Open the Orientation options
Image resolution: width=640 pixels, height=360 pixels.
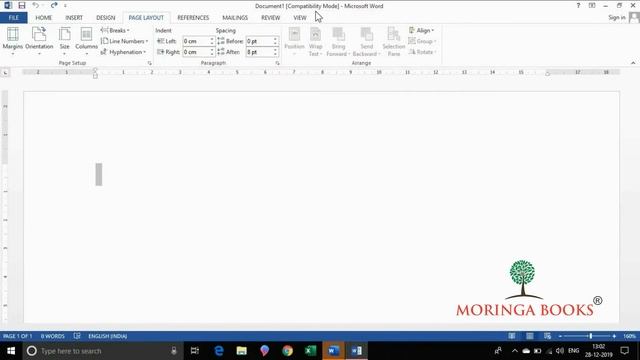[x=39, y=41]
